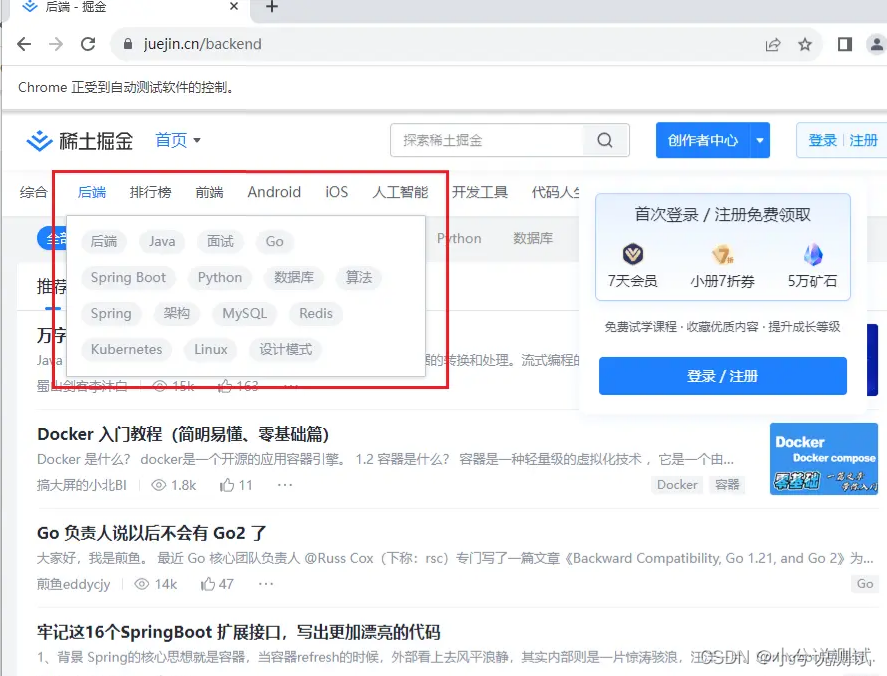This screenshot has height=676, width=887.
Task: Switch to the 综合 category tab
Action: point(33,192)
